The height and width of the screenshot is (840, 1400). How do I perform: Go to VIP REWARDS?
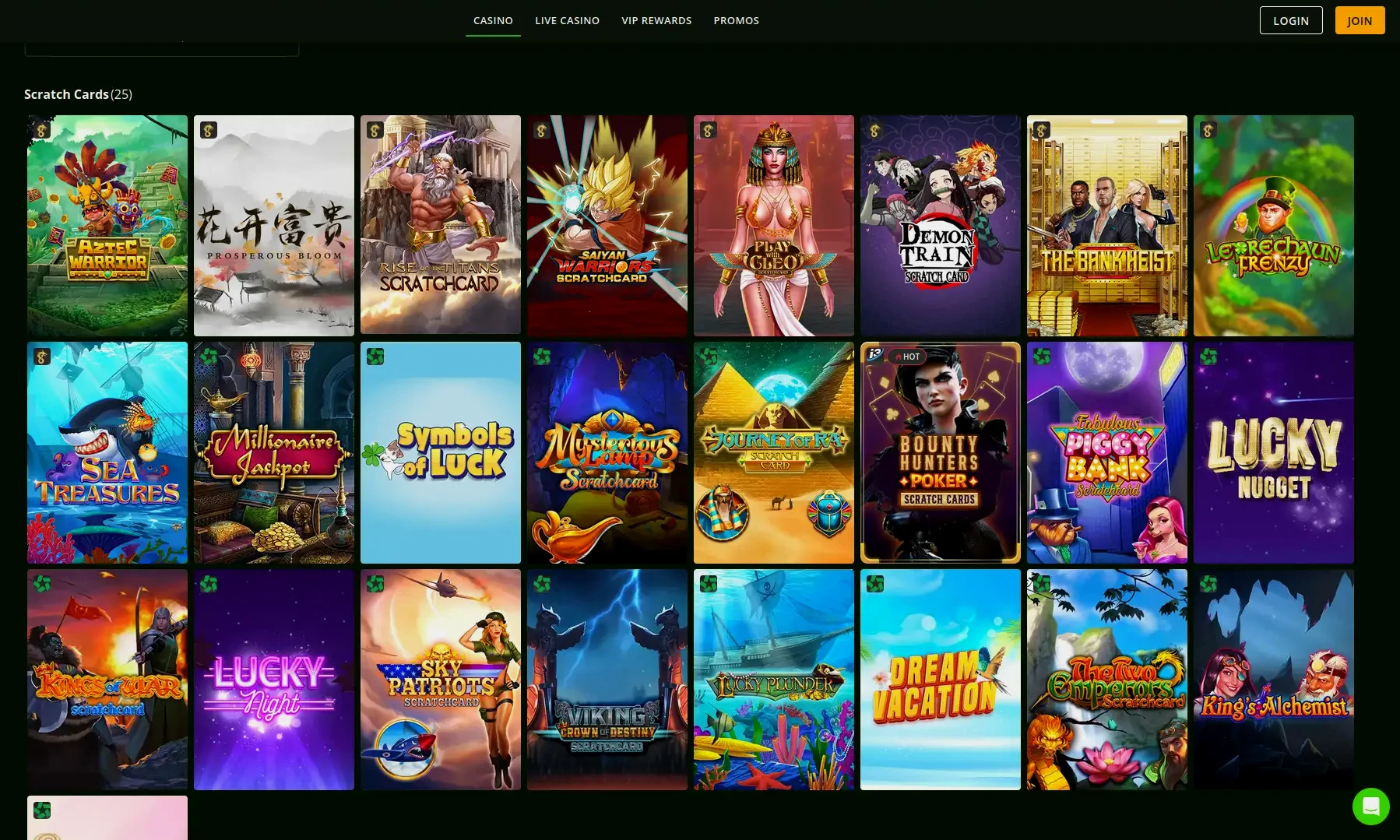(656, 20)
